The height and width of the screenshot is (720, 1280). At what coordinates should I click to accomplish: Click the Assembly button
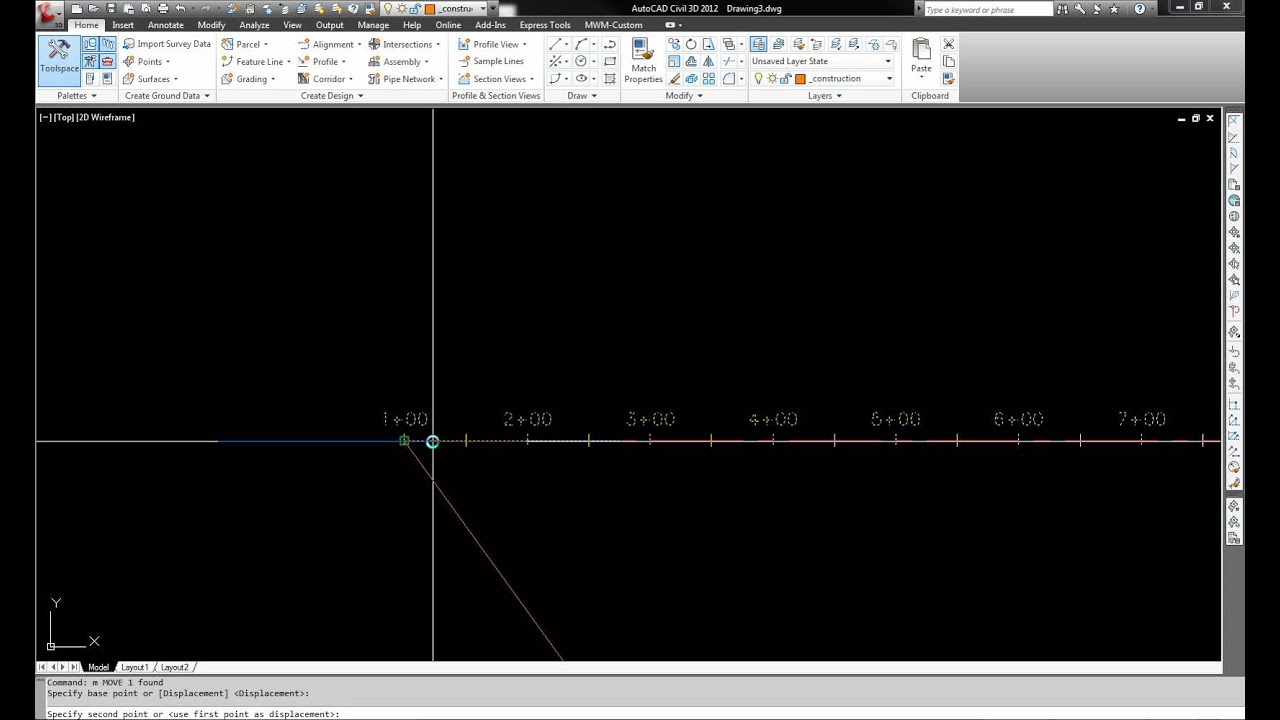[x=398, y=61]
